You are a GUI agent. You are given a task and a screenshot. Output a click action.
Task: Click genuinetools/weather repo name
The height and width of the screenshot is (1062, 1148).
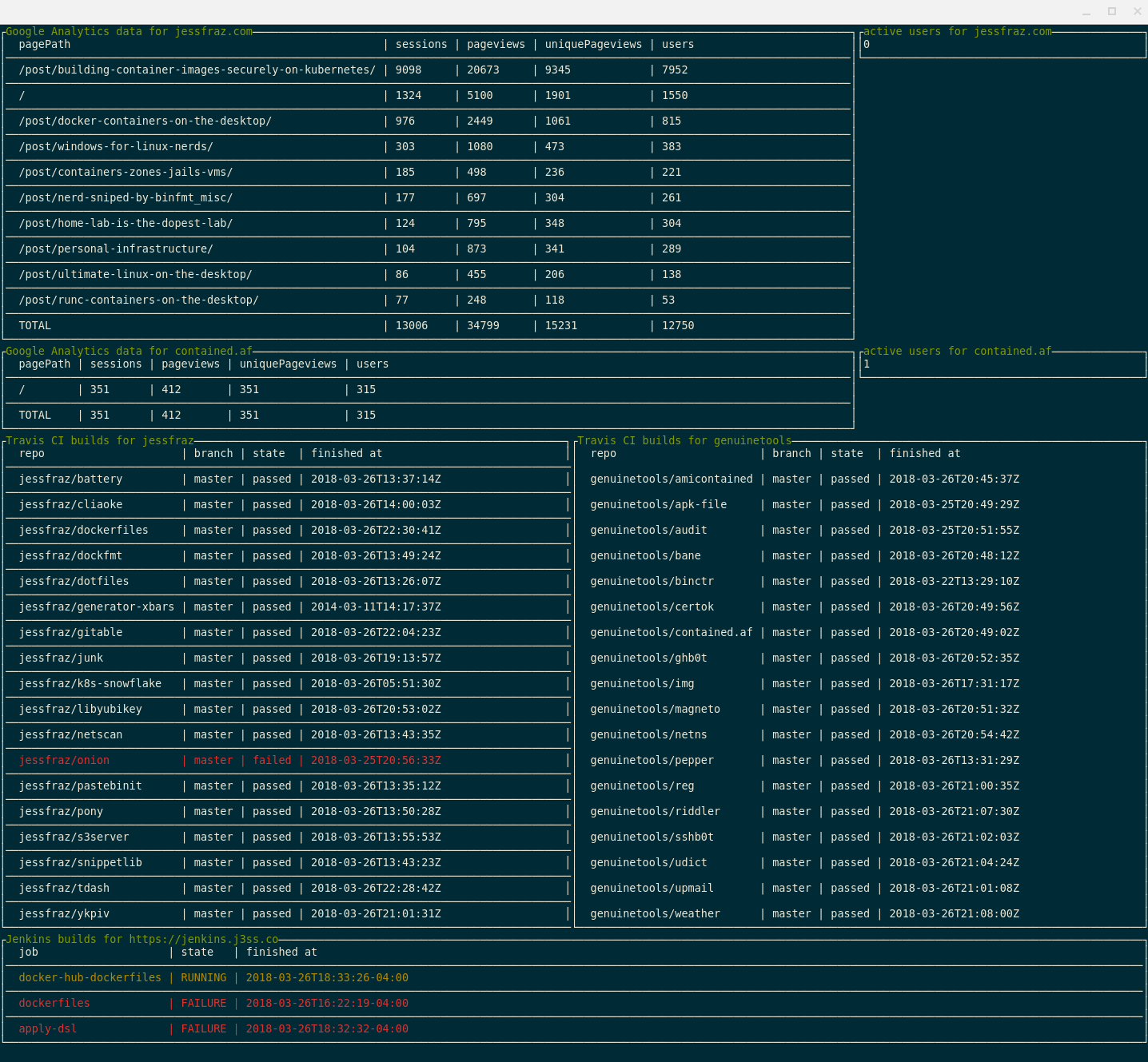656,914
